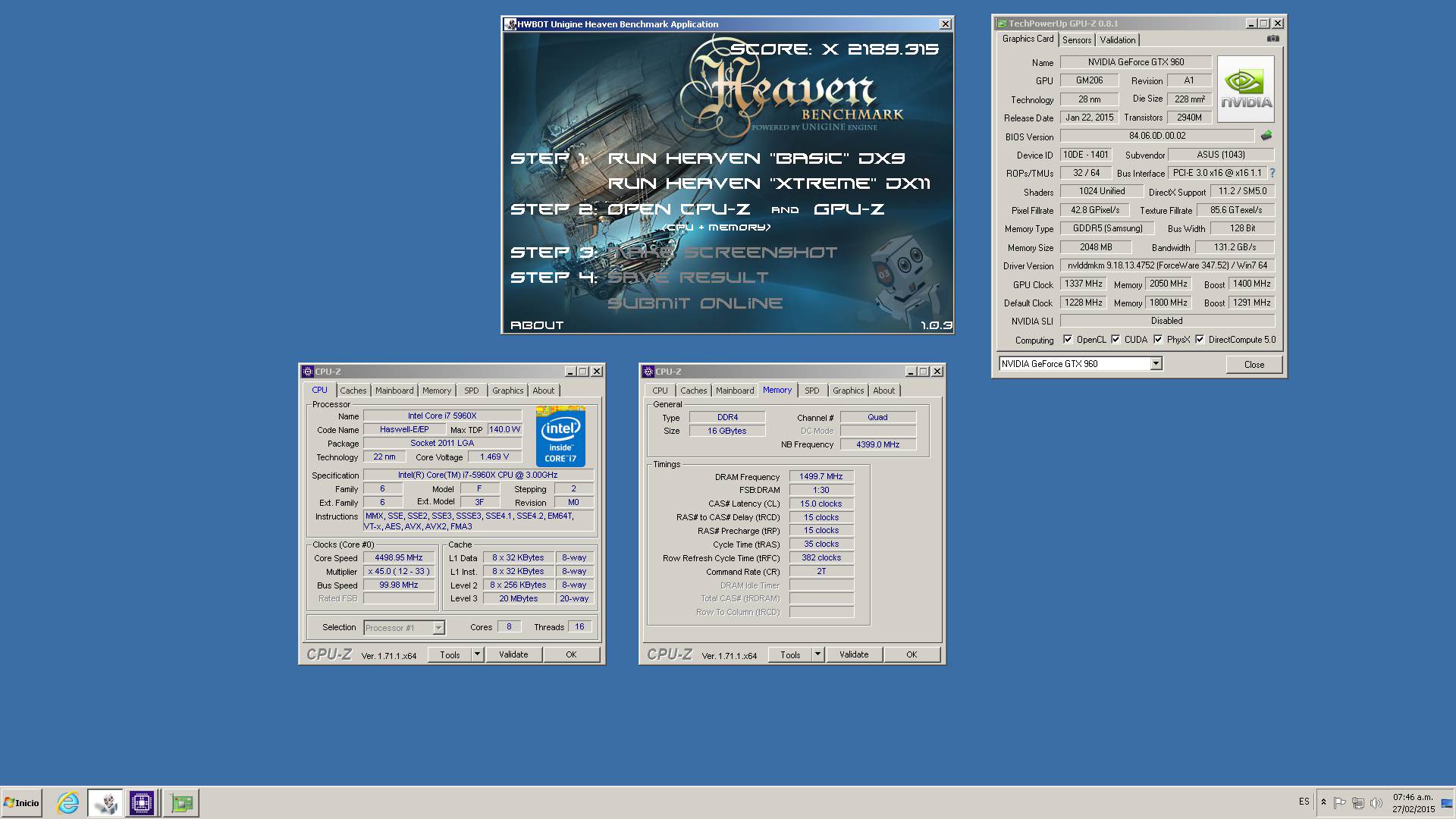The height and width of the screenshot is (819, 1456).
Task: Click Run Heaven "Xtreme" DX11
Action: [769, 184]
